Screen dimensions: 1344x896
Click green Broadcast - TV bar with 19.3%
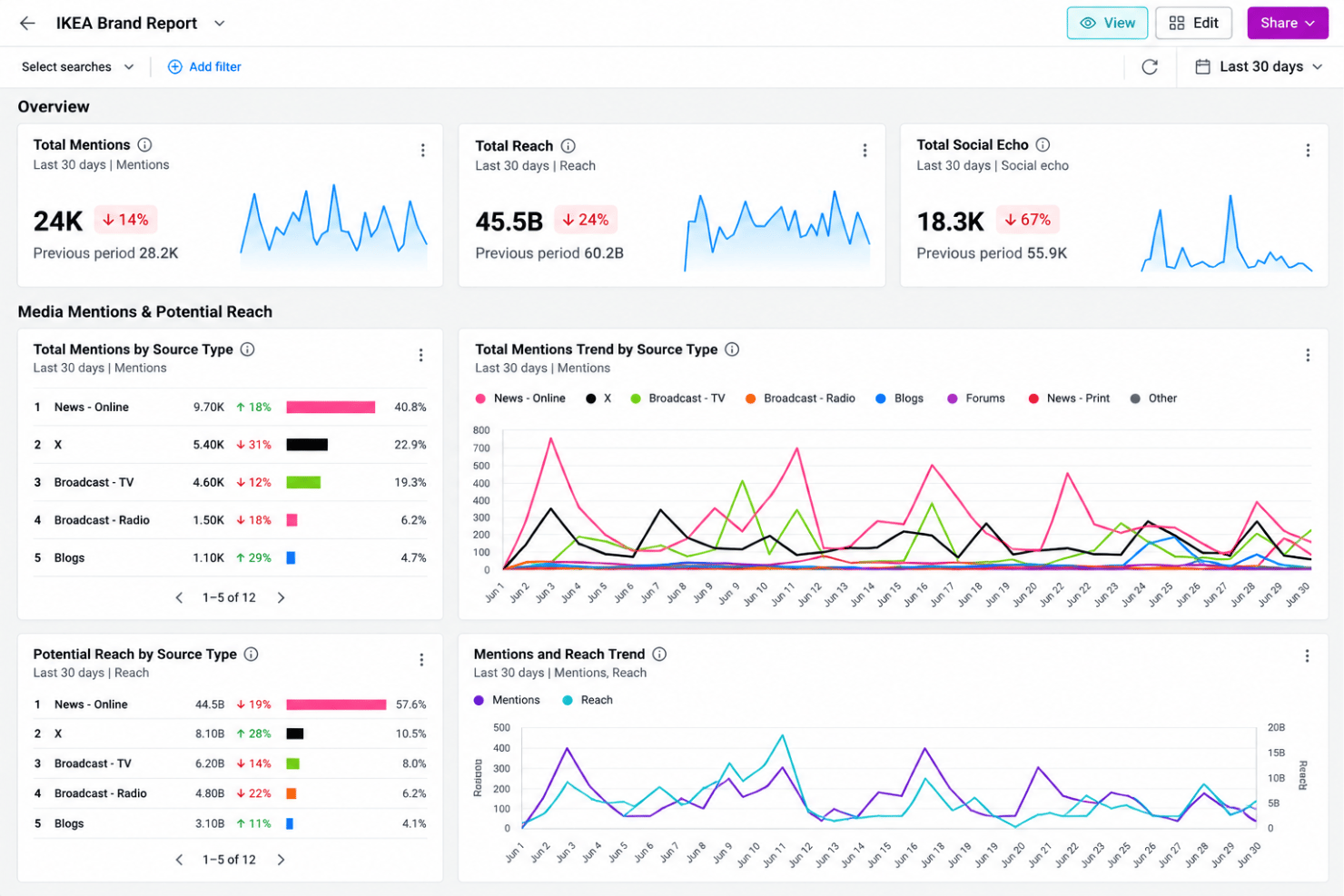point(303,483)
